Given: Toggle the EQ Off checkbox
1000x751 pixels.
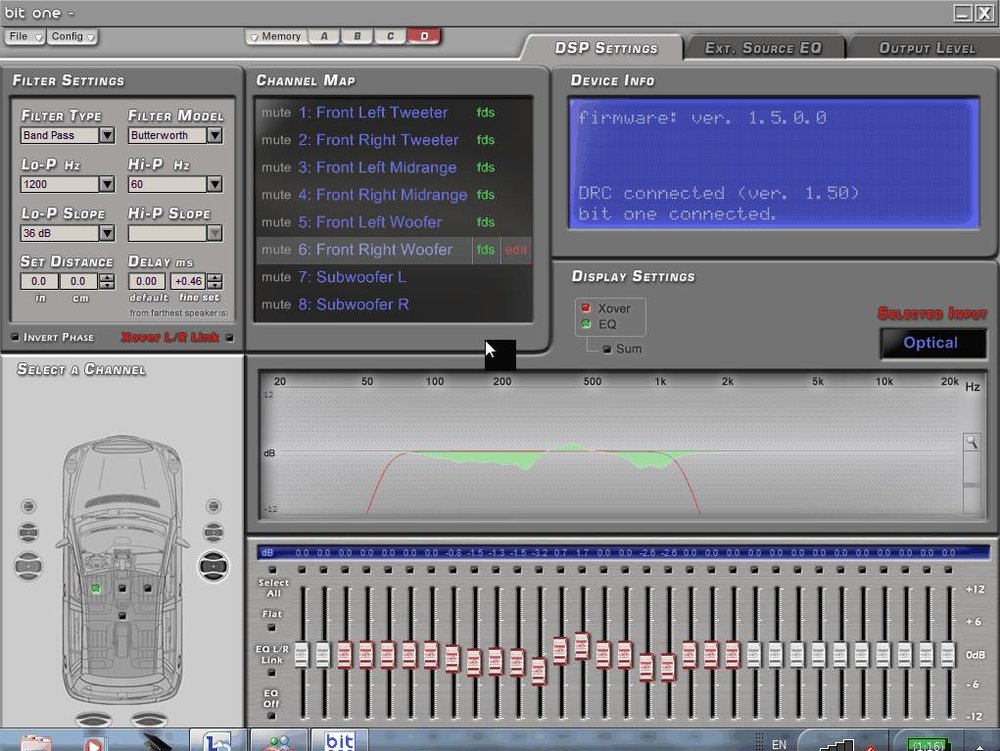Looking at the screenshot, I should [x=272, y=715].
